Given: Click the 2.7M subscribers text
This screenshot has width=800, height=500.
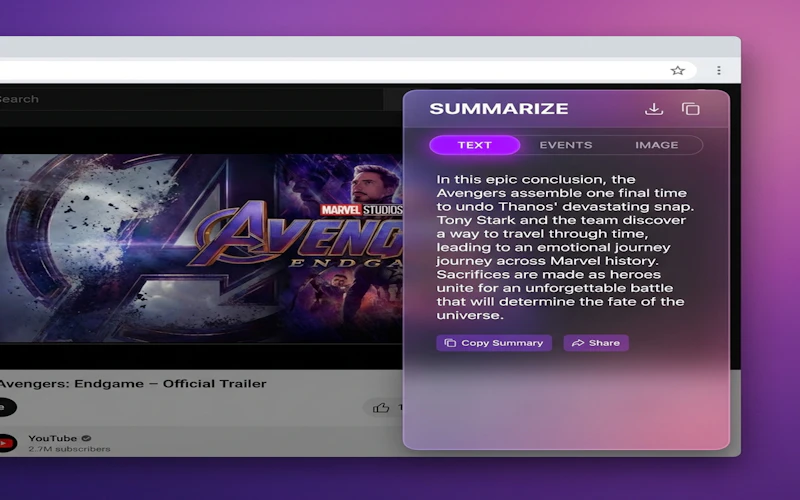Looking at the screenshot, I should click(x=69, y=449).
